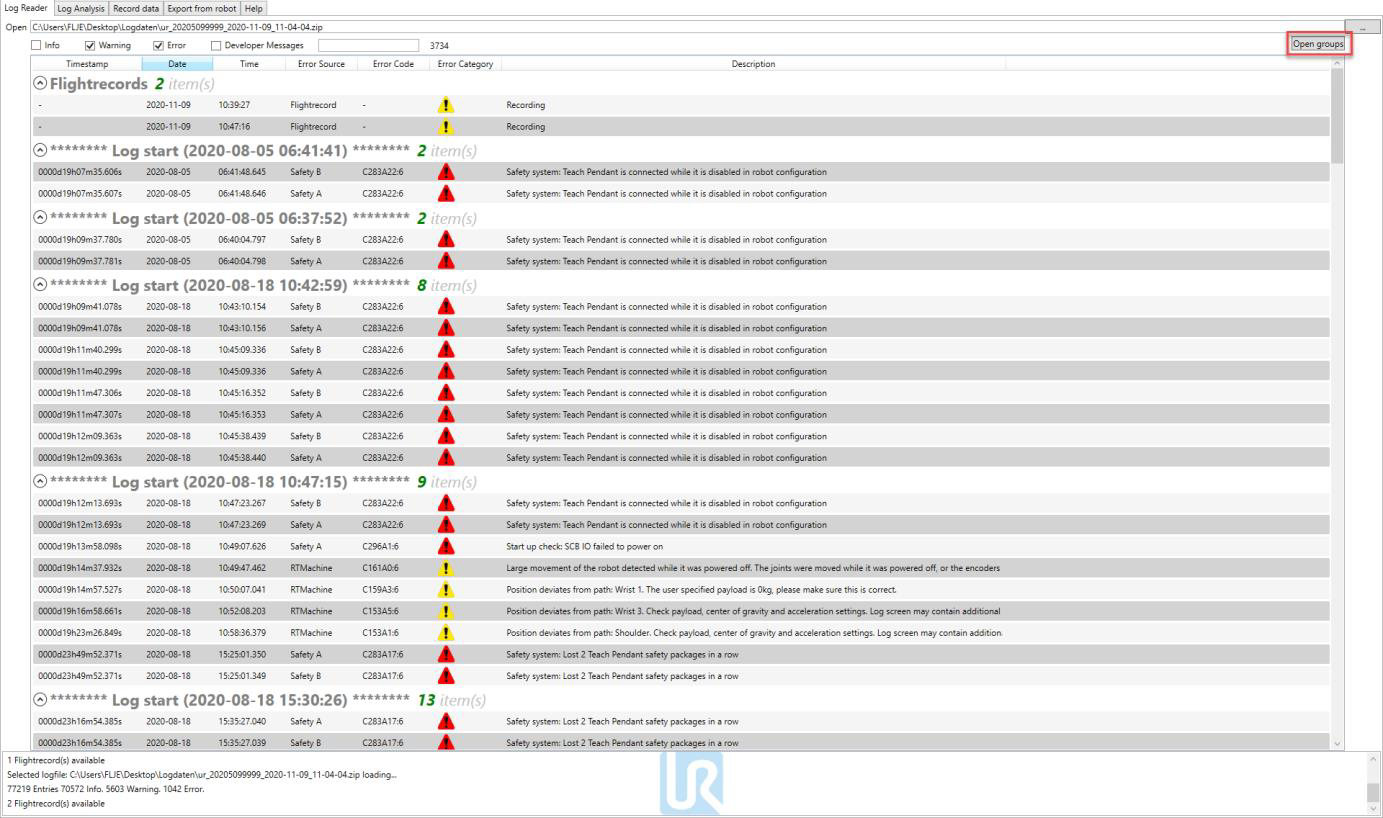Click the yellow warning icon for code C159A3:6
This screenshot has height=818, width=1383.
coord(446,590)
